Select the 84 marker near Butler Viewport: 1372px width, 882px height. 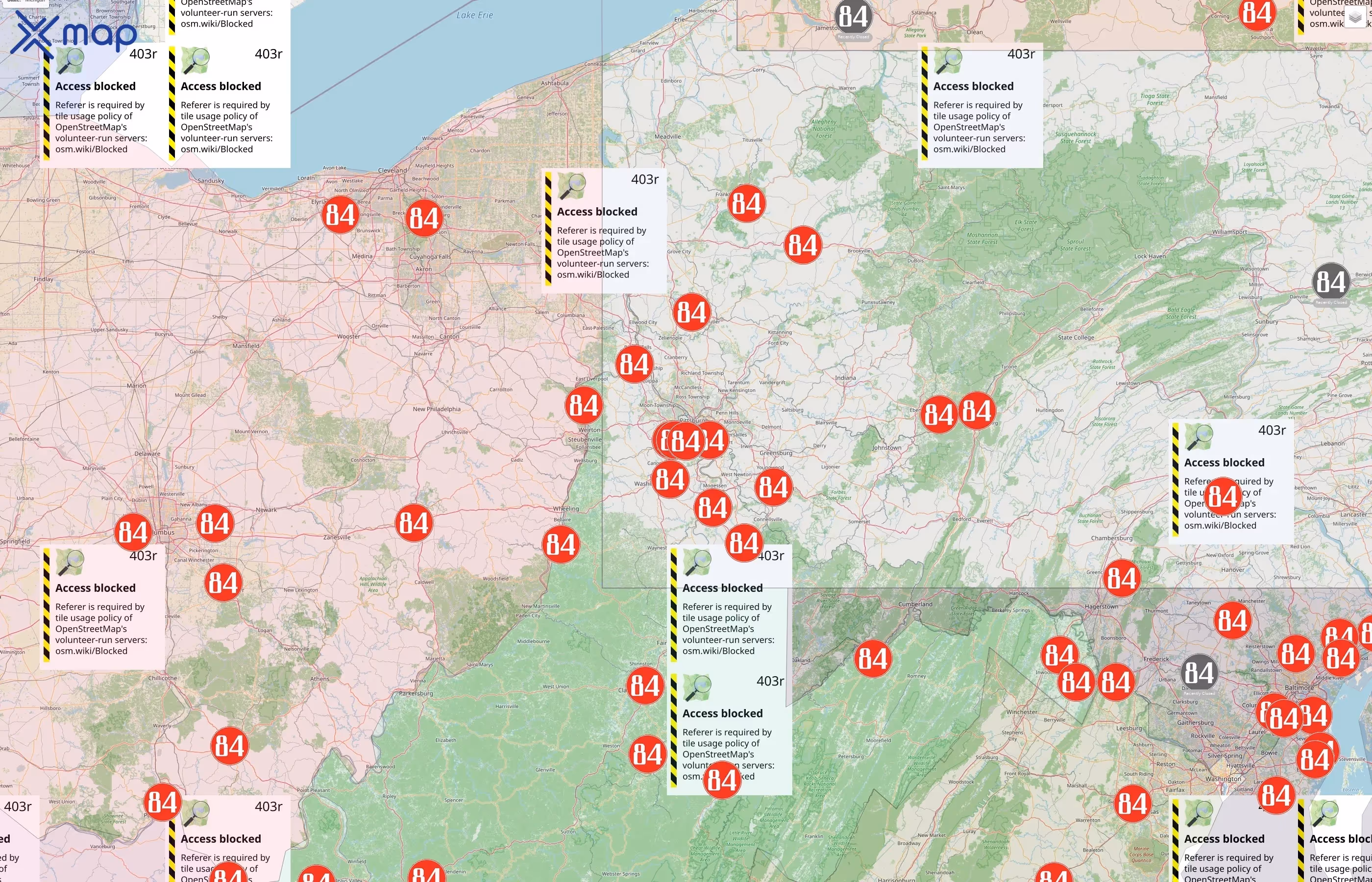point(692,313)
